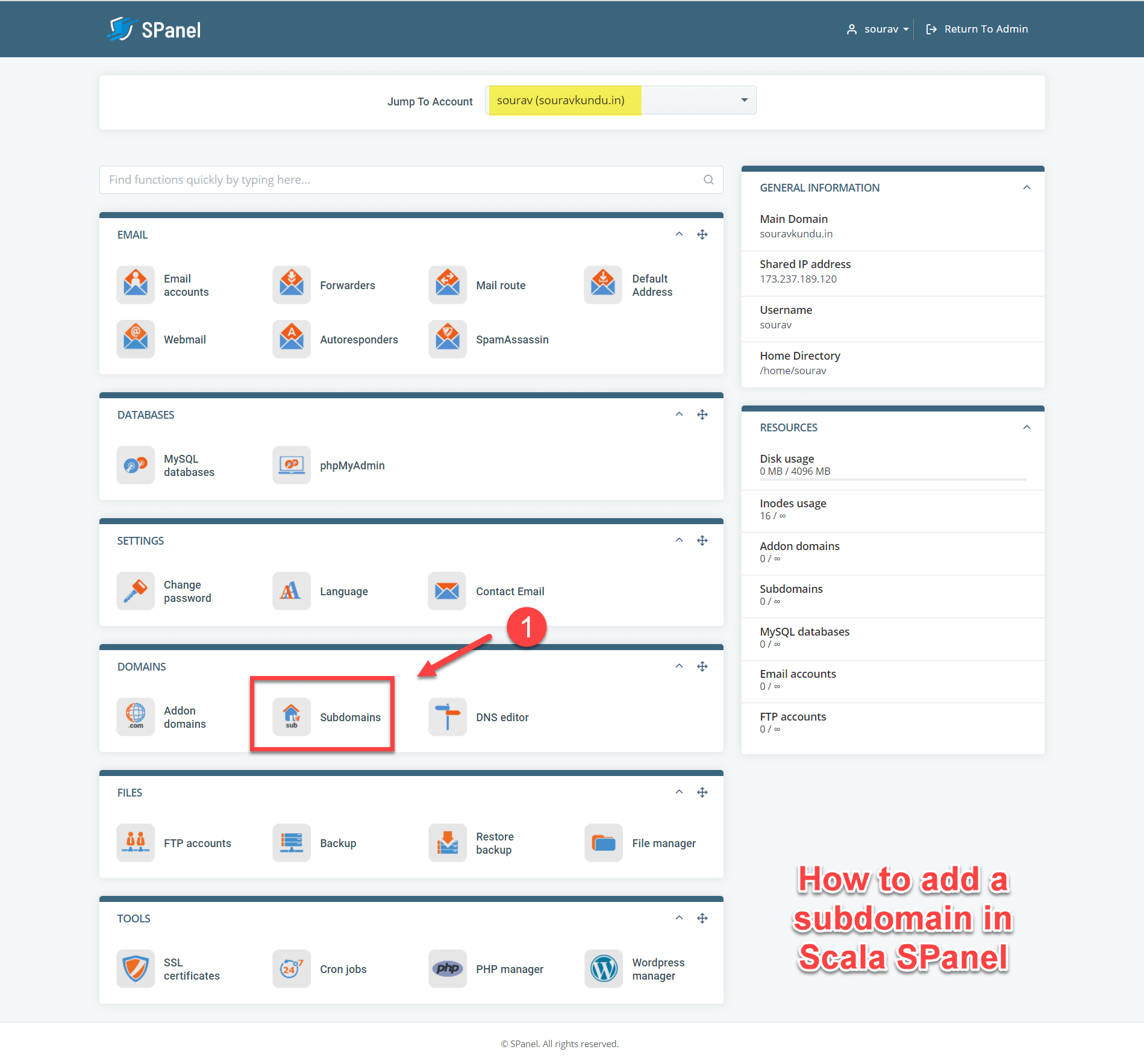Open the Subdomains link
The width and height of the screenshot is (1144, 1064).
(350, 717)
